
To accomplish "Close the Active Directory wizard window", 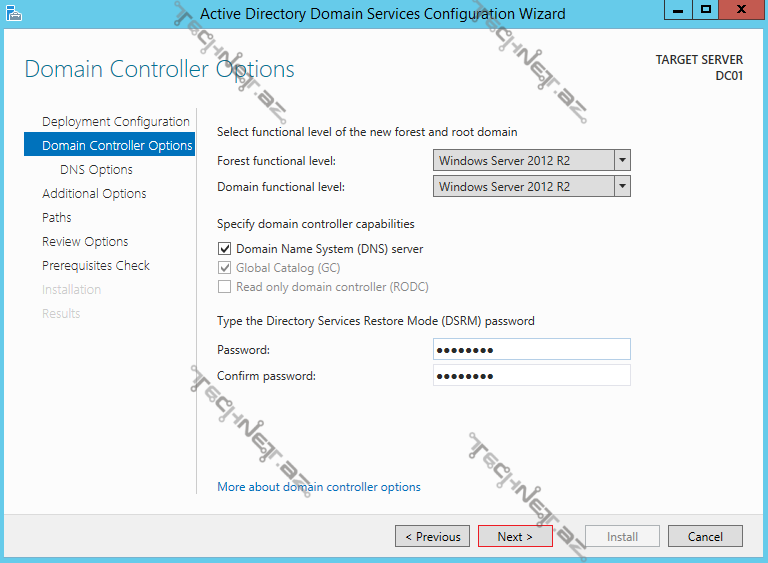I will point(743,10).
